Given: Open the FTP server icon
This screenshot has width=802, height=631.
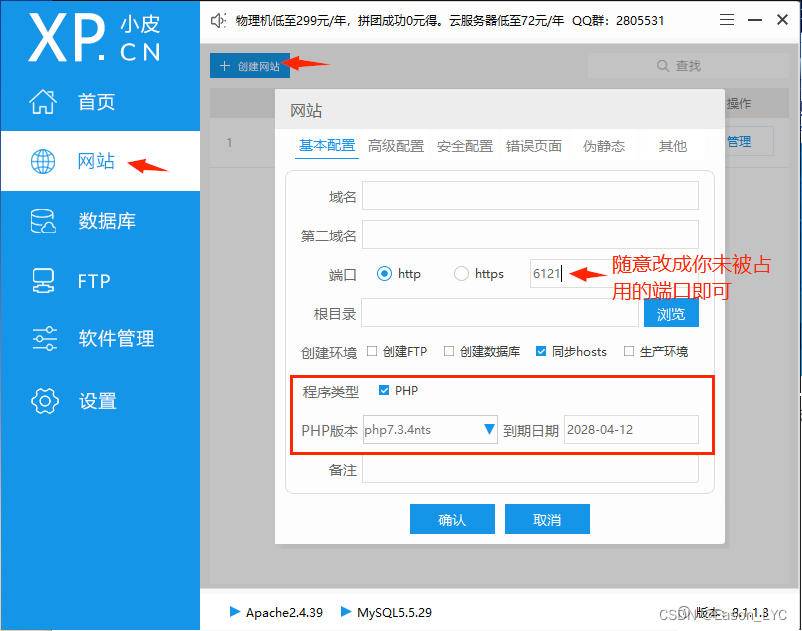Looking at the screenshot, I should (43, 281).
